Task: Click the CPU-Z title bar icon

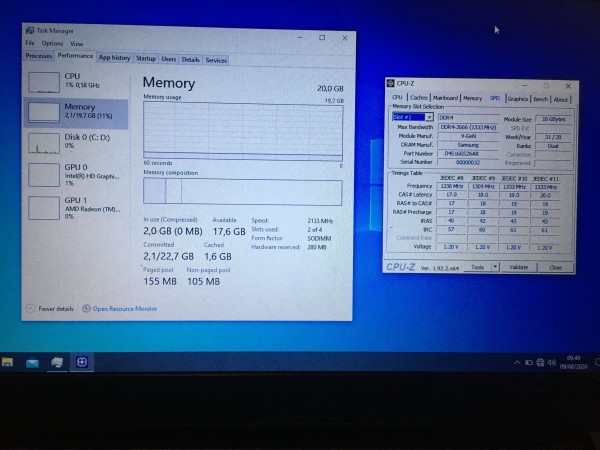Action: (390, 83)
